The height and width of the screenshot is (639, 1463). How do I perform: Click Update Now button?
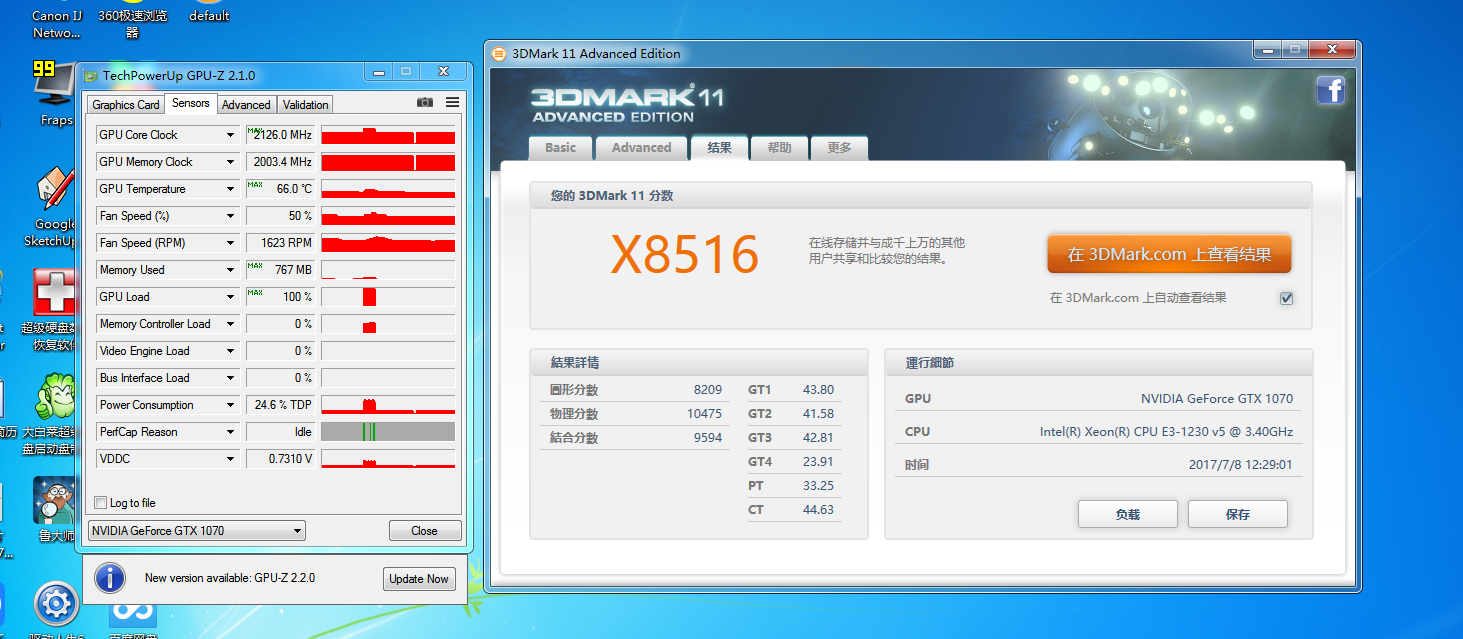[x=419, y=579]
